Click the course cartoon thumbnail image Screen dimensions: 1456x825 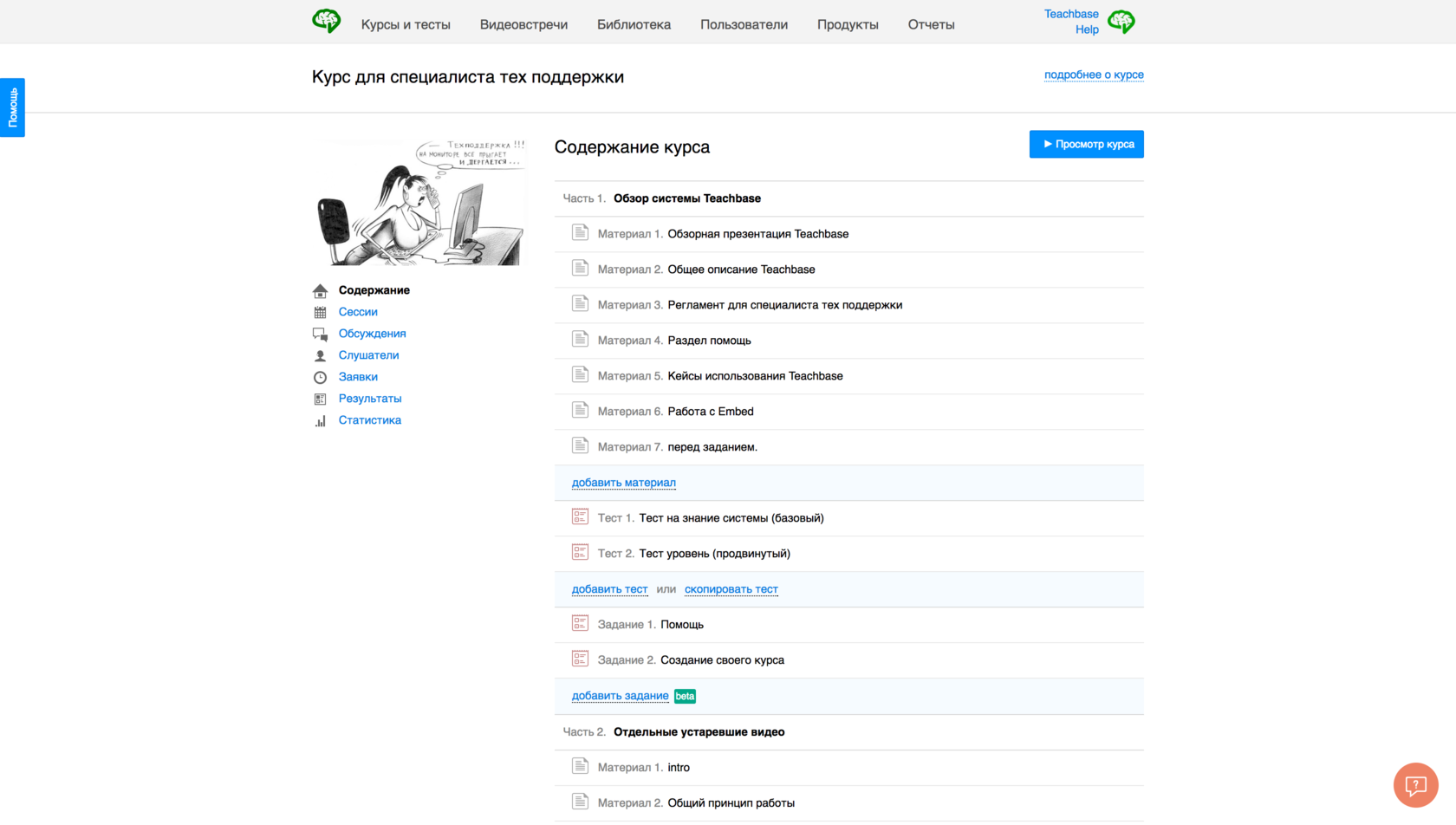tap(419, 202)
